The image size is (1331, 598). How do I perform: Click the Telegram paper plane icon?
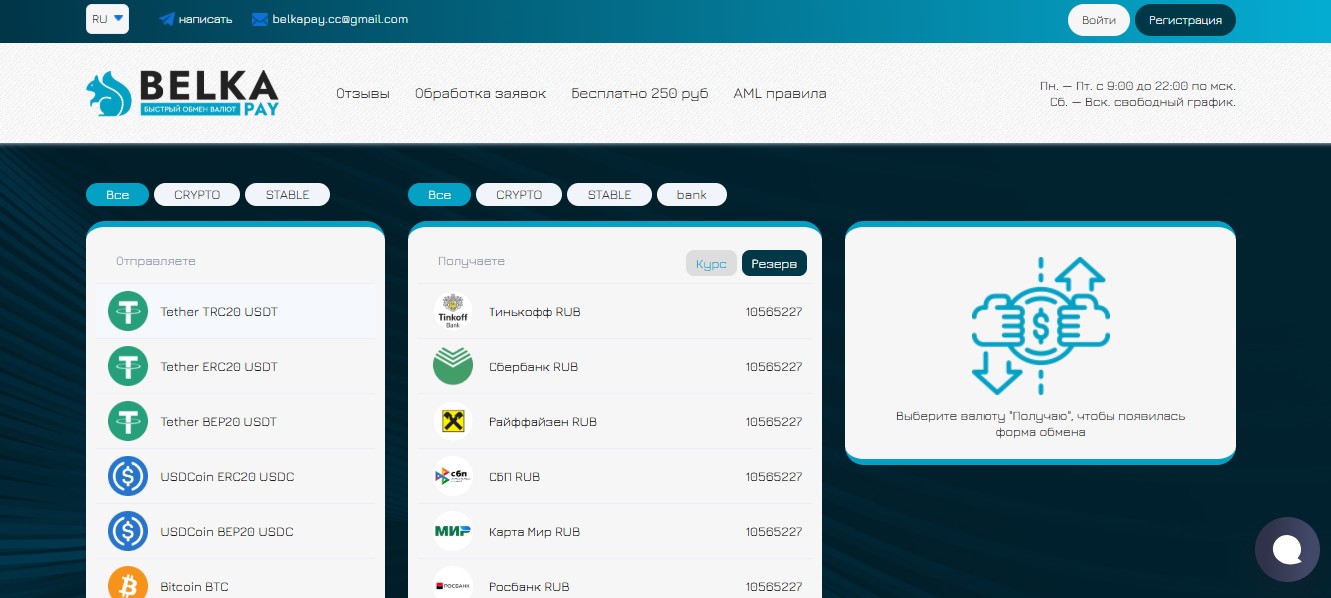[x=167, y=19]
